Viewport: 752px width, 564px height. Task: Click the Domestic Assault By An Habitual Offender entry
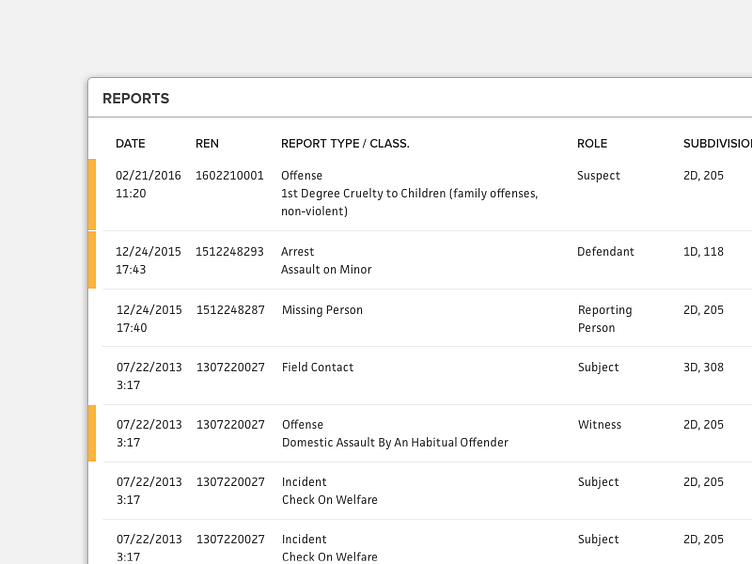tap(395, 443)
